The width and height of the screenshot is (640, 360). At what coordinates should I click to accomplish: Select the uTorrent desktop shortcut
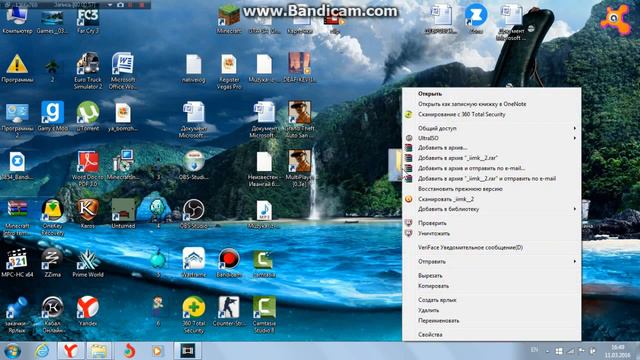(88, 116)
